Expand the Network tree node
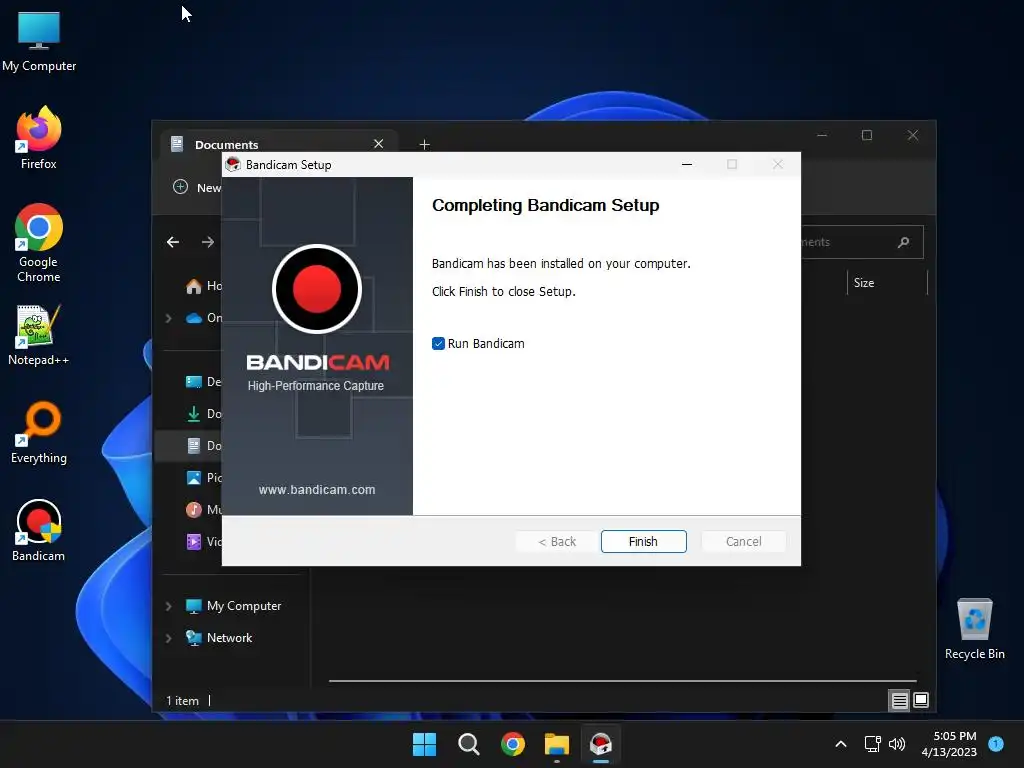The width and height of the screenshot is (1024, 768). coord(168,638)
